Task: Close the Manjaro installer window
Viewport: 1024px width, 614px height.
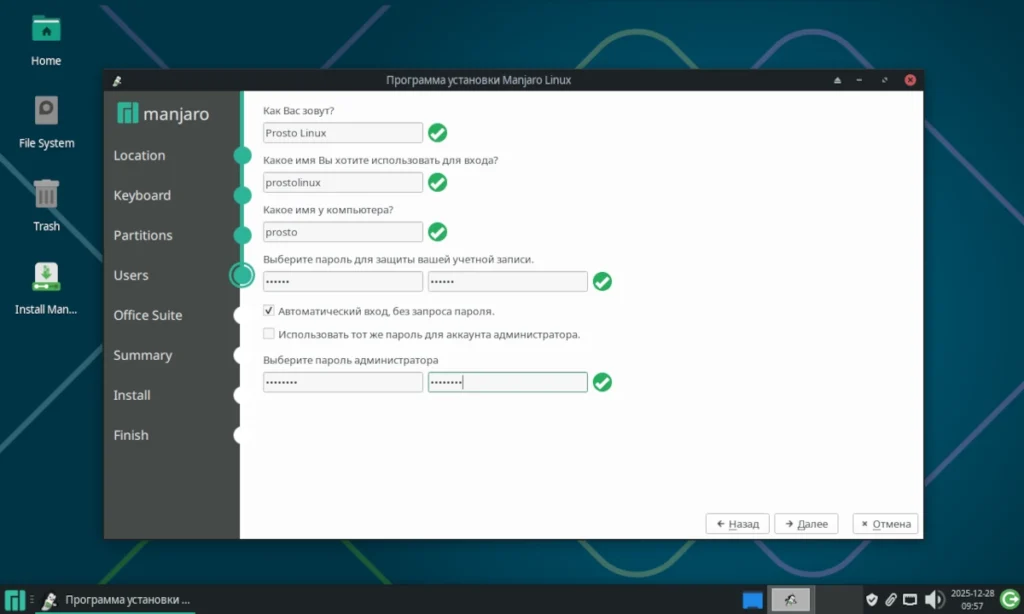Action: (910, 80)
